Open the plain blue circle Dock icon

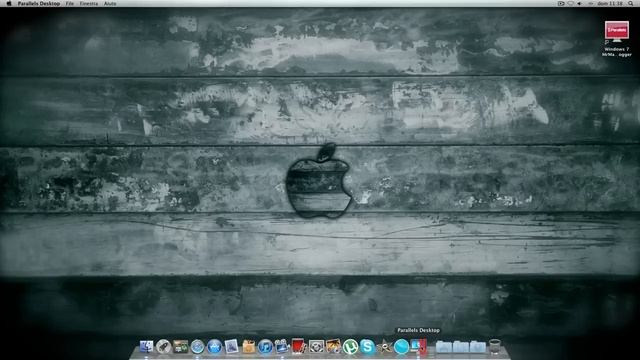pyautogui.click(x=401, y=347)
